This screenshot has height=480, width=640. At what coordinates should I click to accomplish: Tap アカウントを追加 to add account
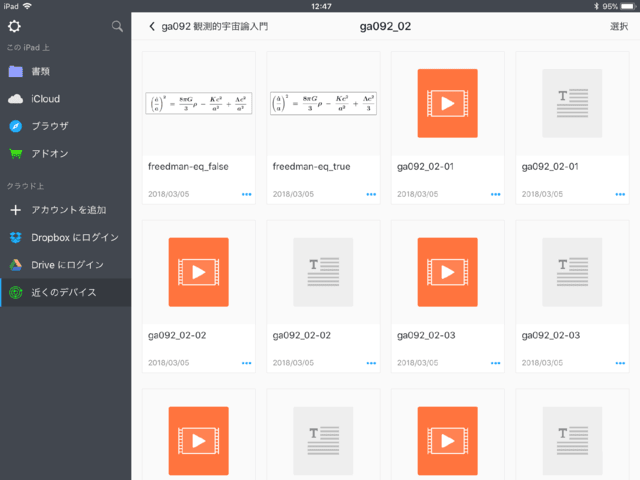[x=65, y=210]
